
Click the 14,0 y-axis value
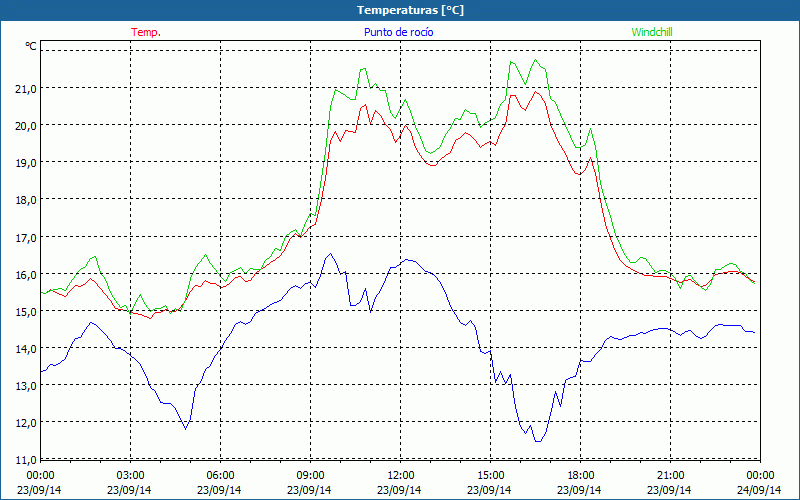pyautogui.click(x=26, y=348)
